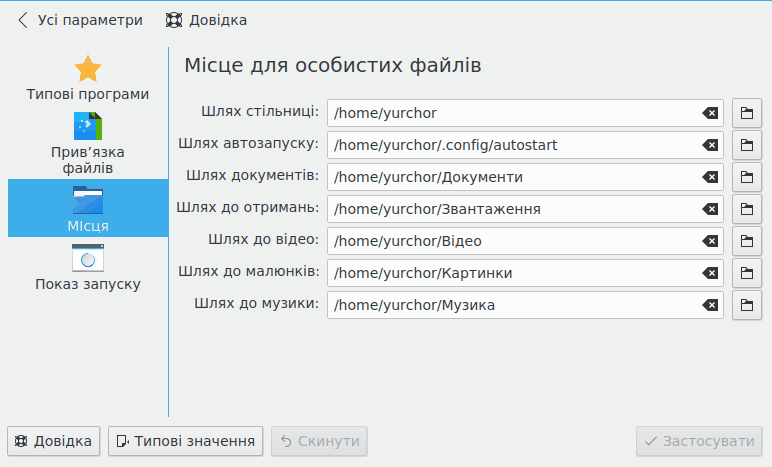Image resolution: width=772 pixels, height=467 pixels.
Task: Open folder picker for documents path
Action: (x=746, y=177)
